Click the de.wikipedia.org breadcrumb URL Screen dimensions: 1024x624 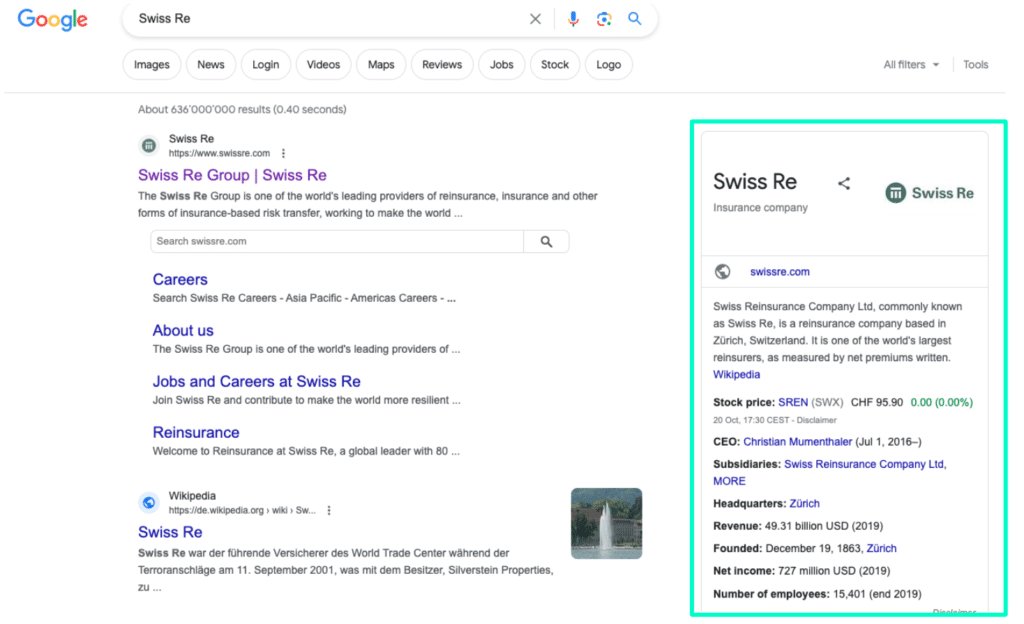[x=242, y=510]
